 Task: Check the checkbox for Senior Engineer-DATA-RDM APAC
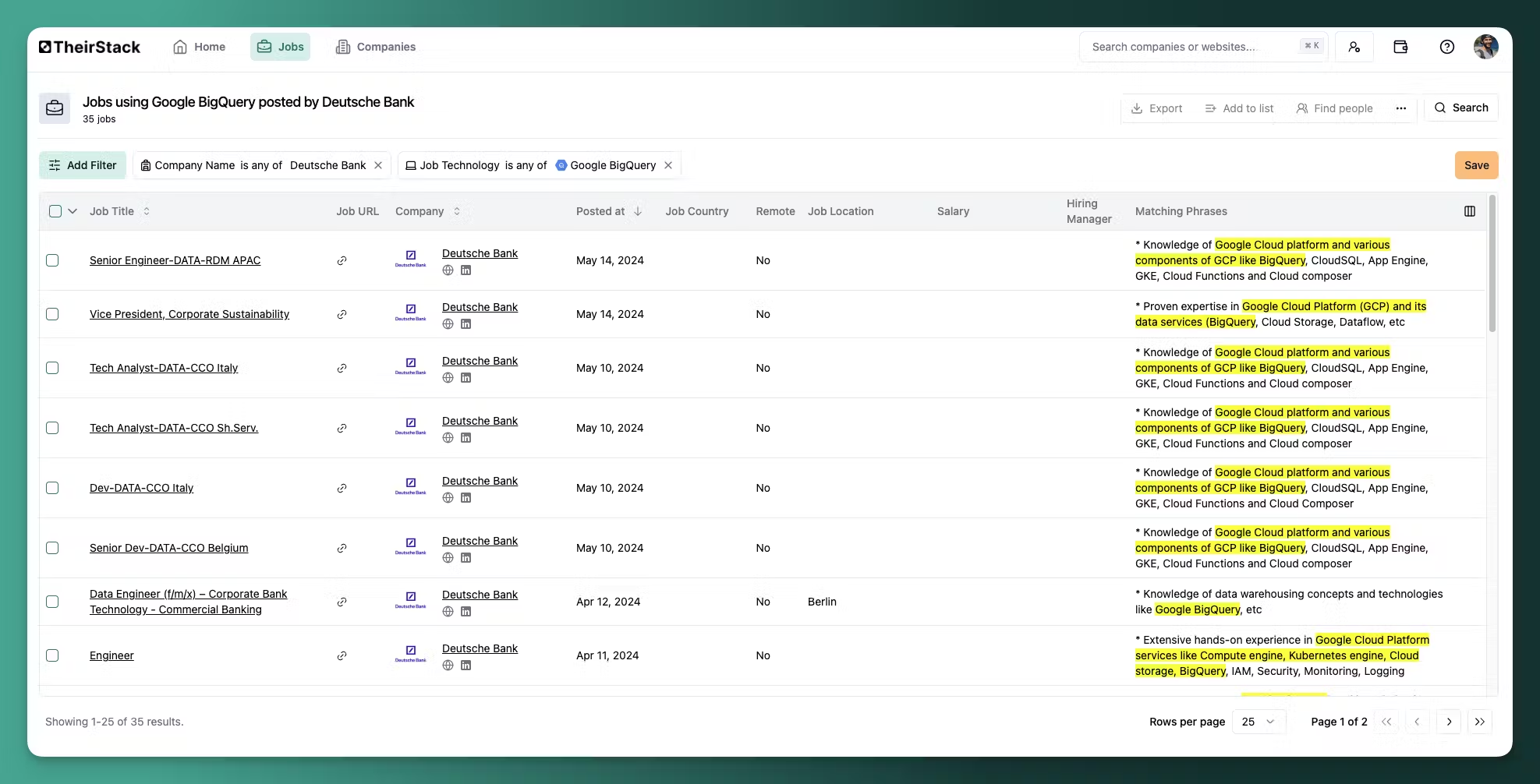click(52, 260)
